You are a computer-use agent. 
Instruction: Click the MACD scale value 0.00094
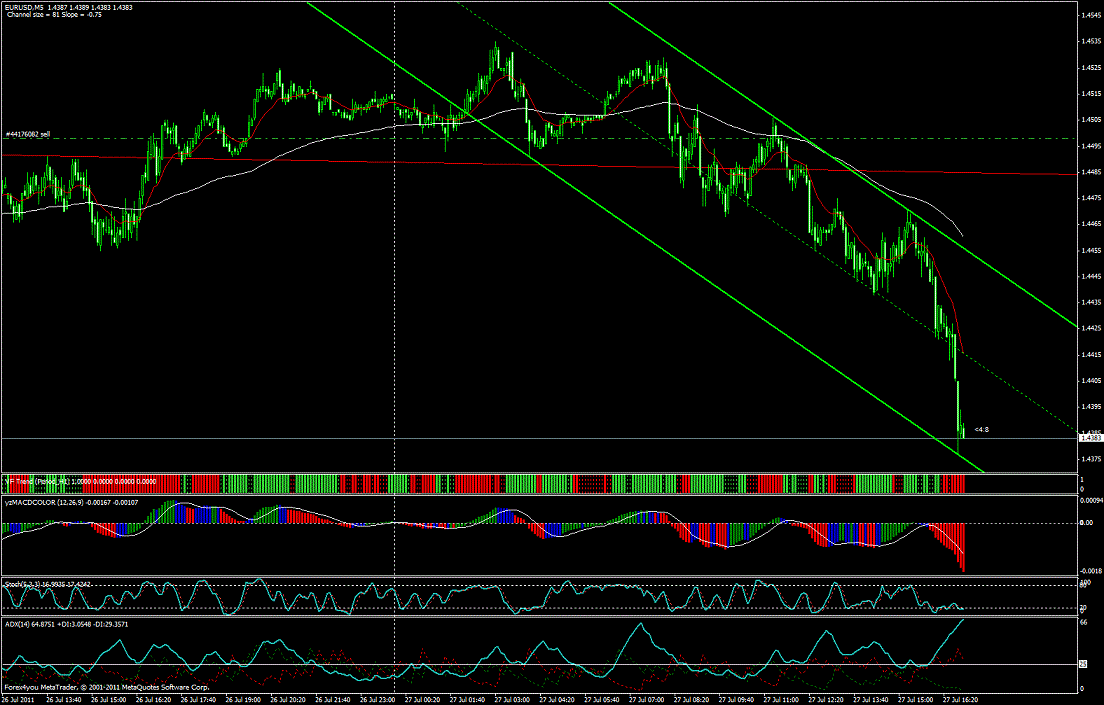(1091, 501)
